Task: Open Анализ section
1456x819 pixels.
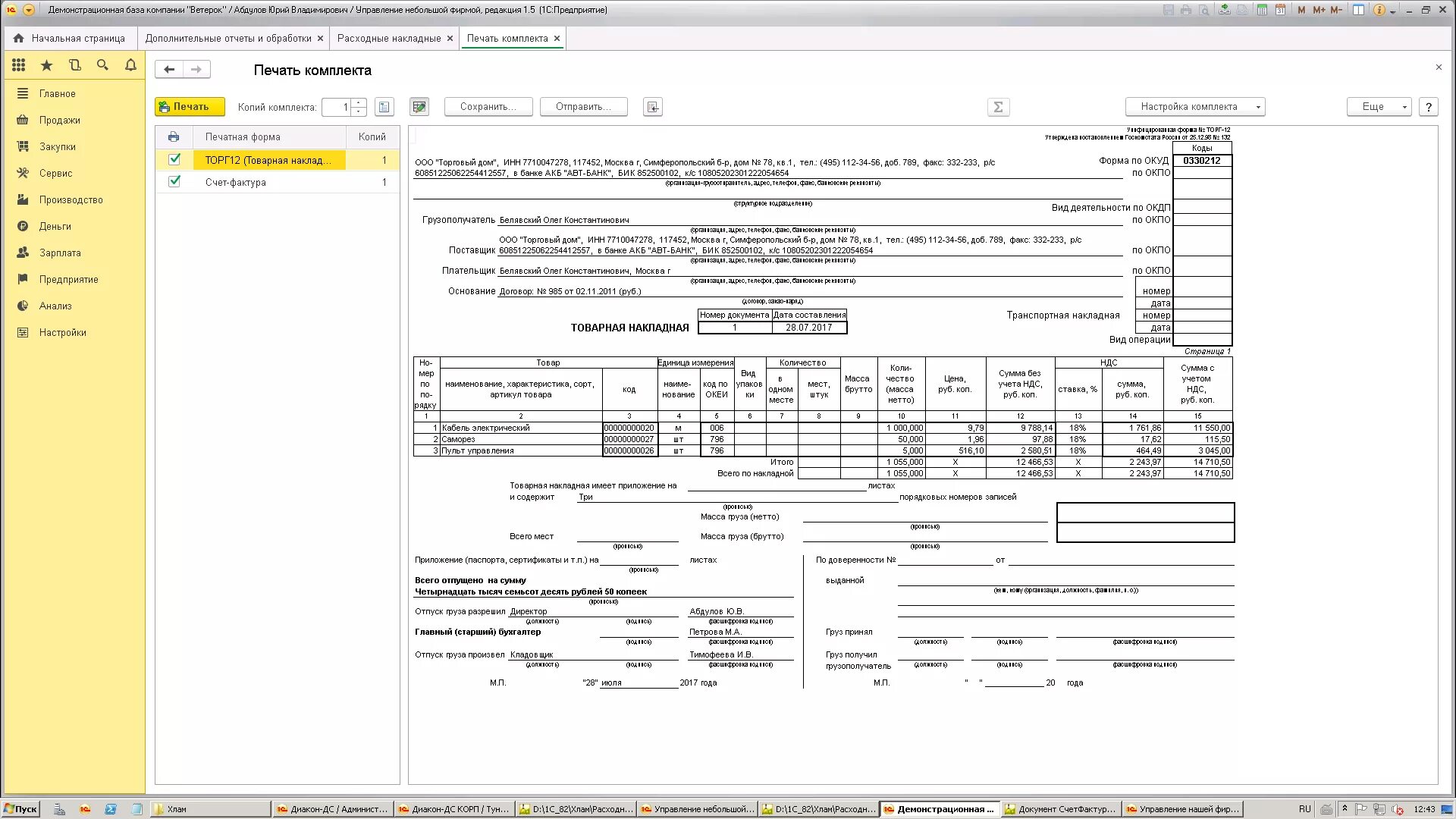Action: click(x=55, y=306)
